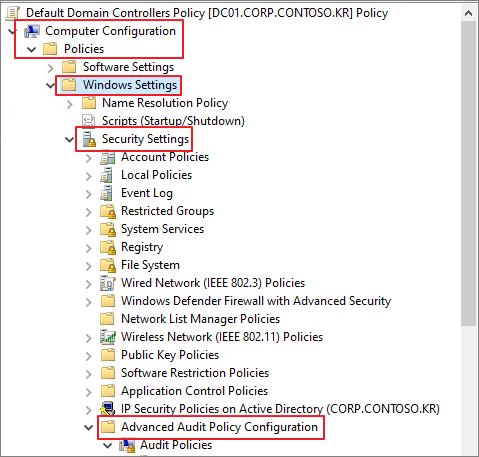Viewport: 479px width, 457px height.
Task: Select the Computer Configuration label
Action: pos(110,31)
